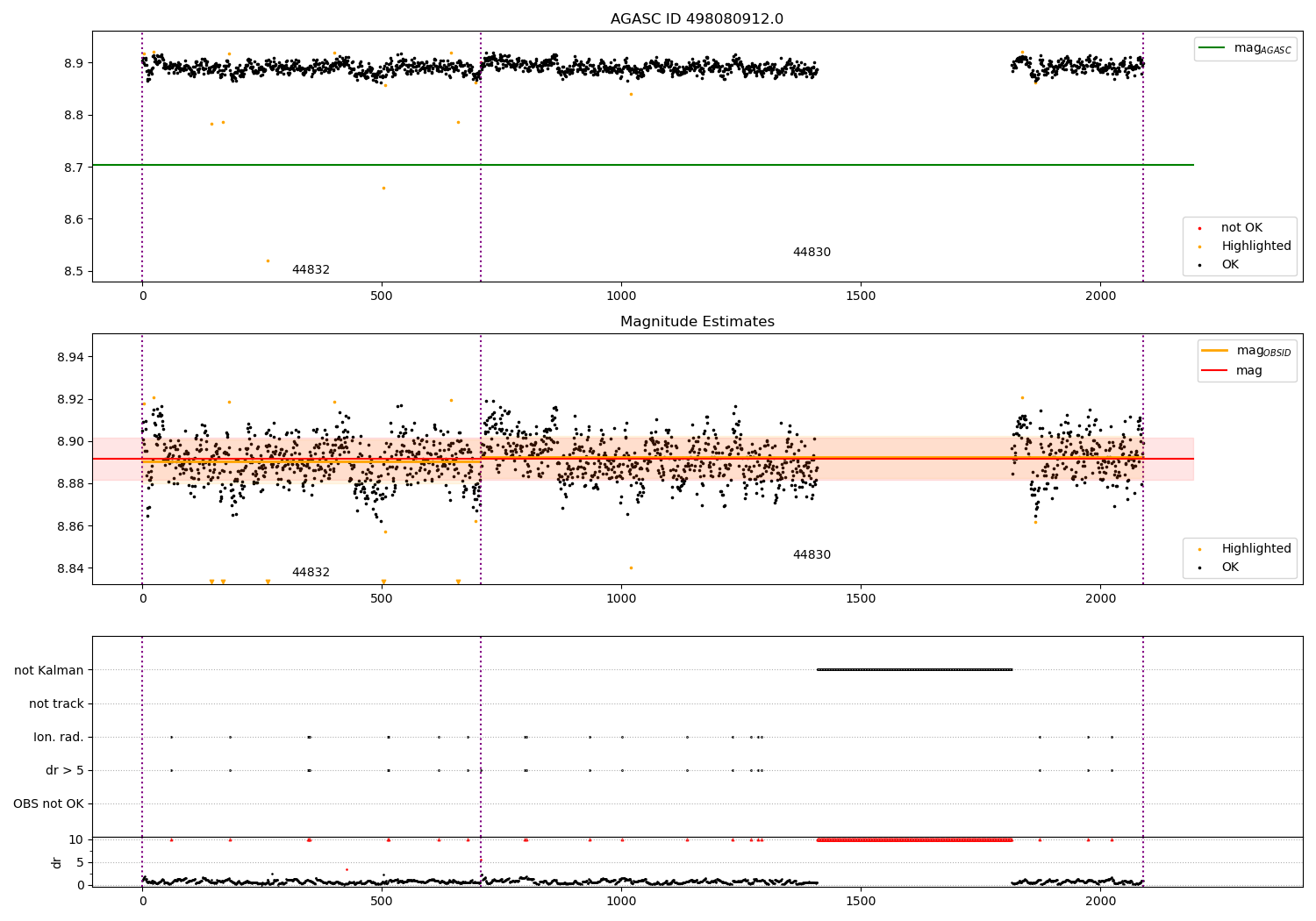
Task: Click the title "AGASC ID 498080912.0"
Action: [x=697, y=19]
